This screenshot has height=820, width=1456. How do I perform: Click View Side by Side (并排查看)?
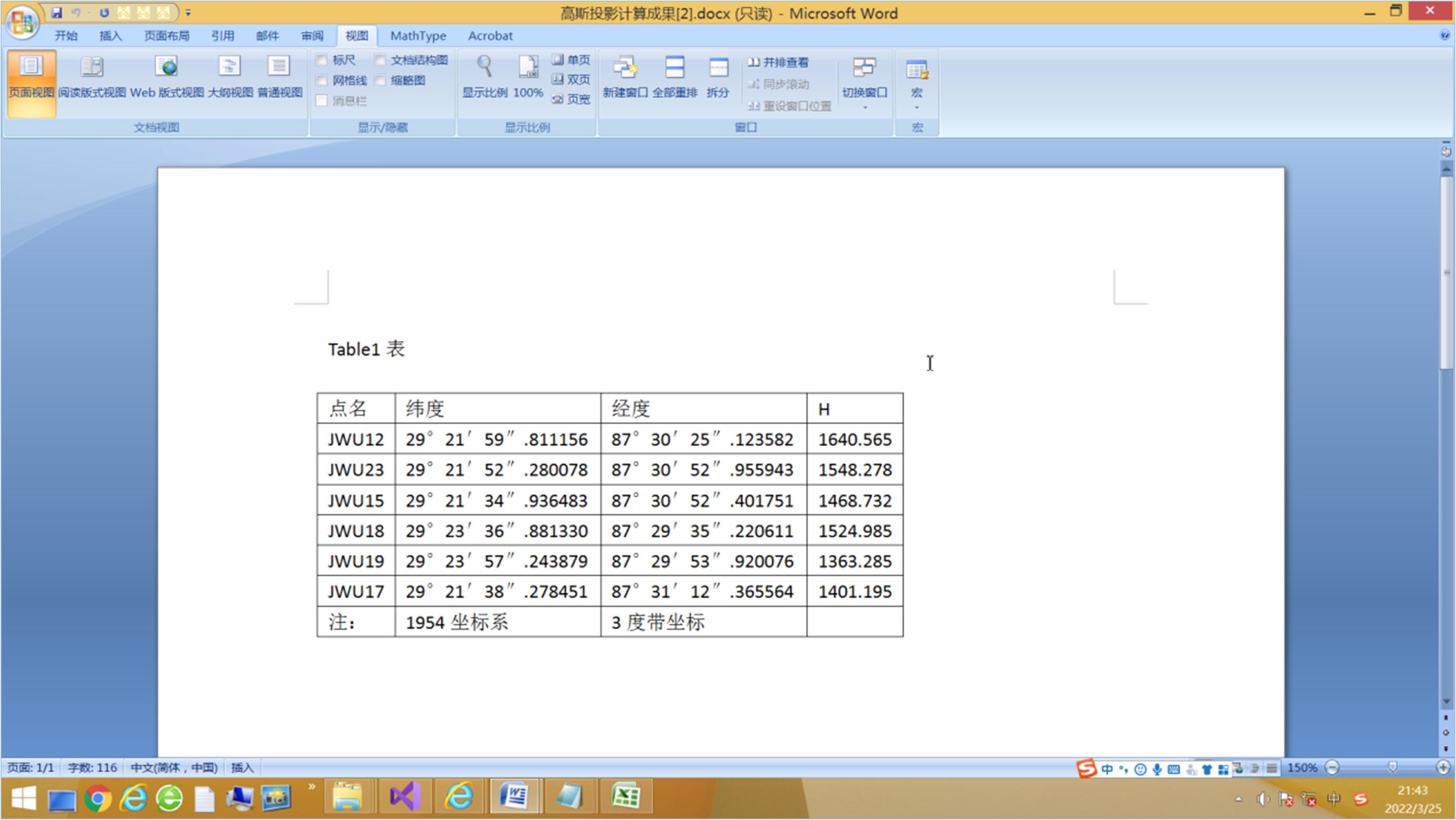click(x=778, y=62)
